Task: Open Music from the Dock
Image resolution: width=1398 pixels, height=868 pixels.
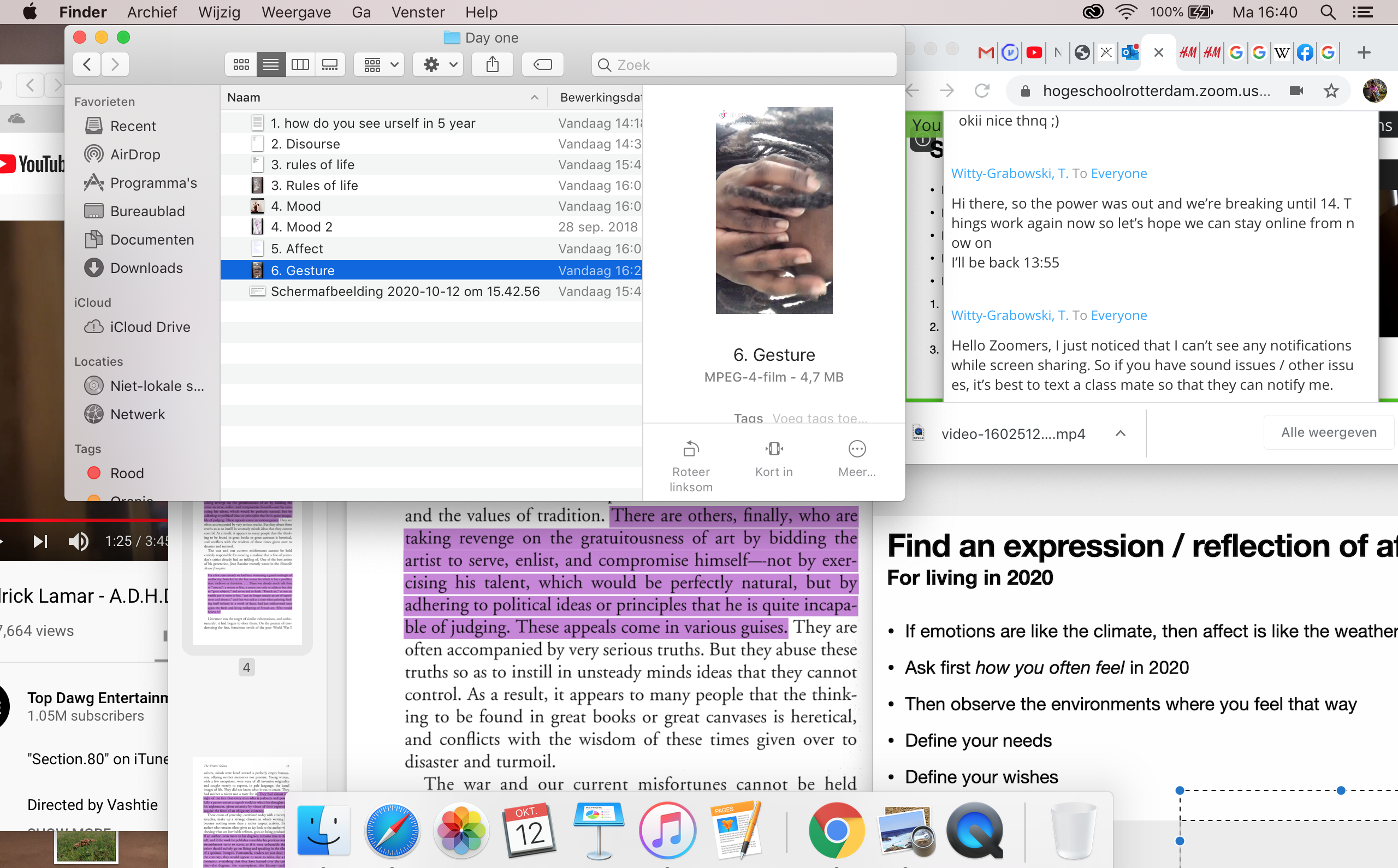Action: click(667, 831)
